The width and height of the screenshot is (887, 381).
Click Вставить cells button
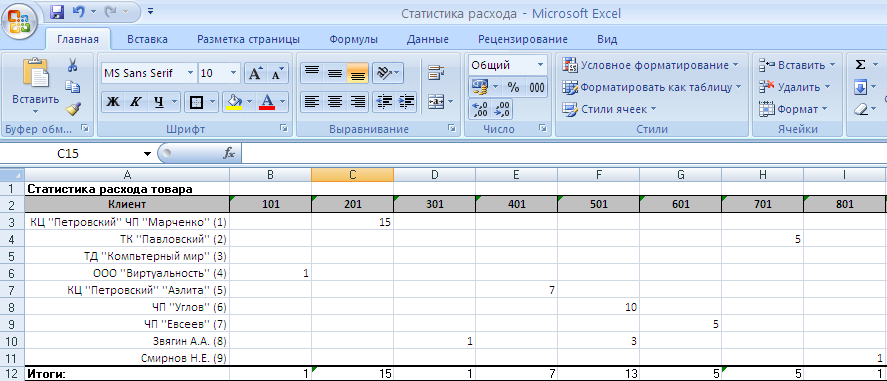tap(796, 65)
